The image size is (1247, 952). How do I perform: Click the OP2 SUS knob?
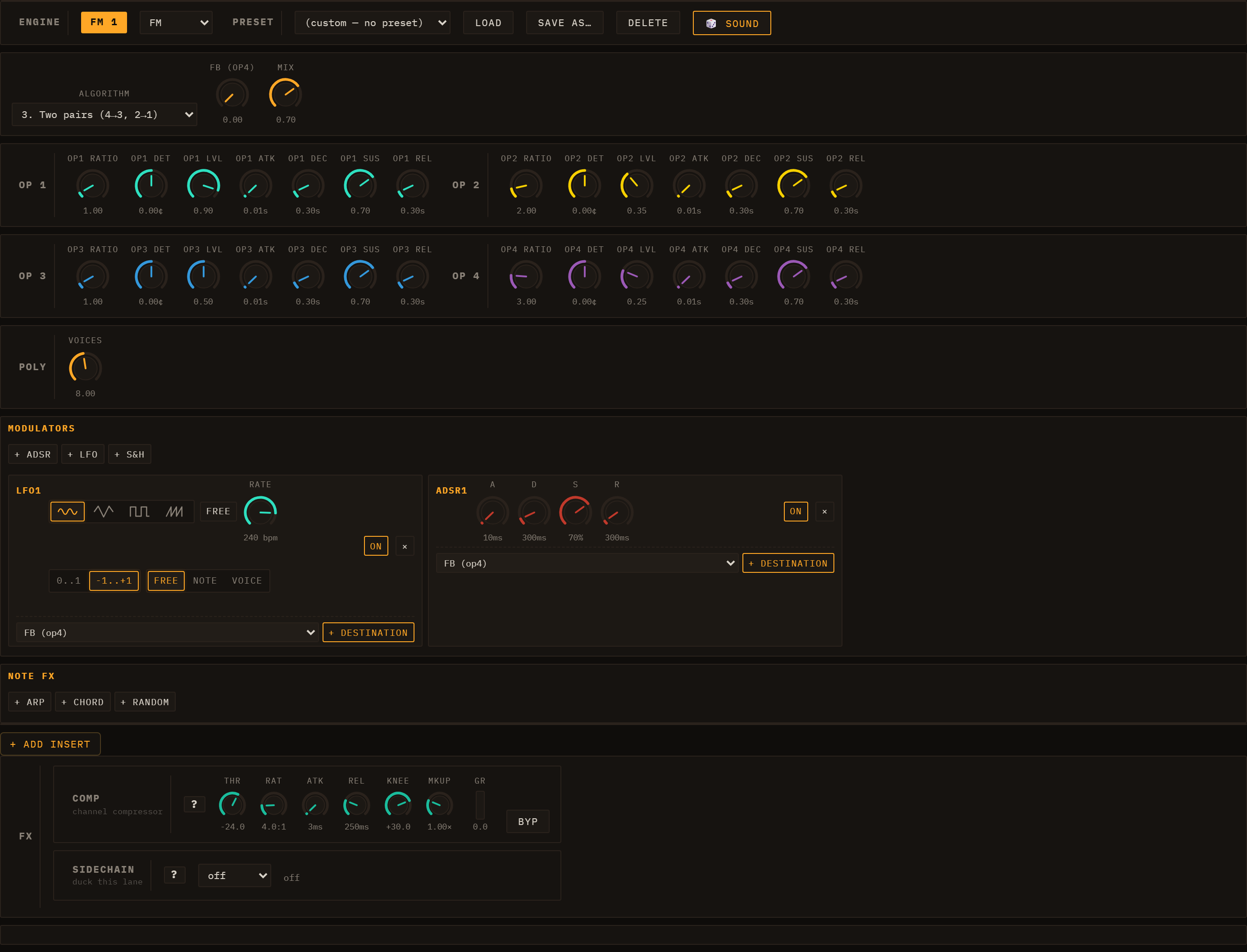(x=793, y=185)
